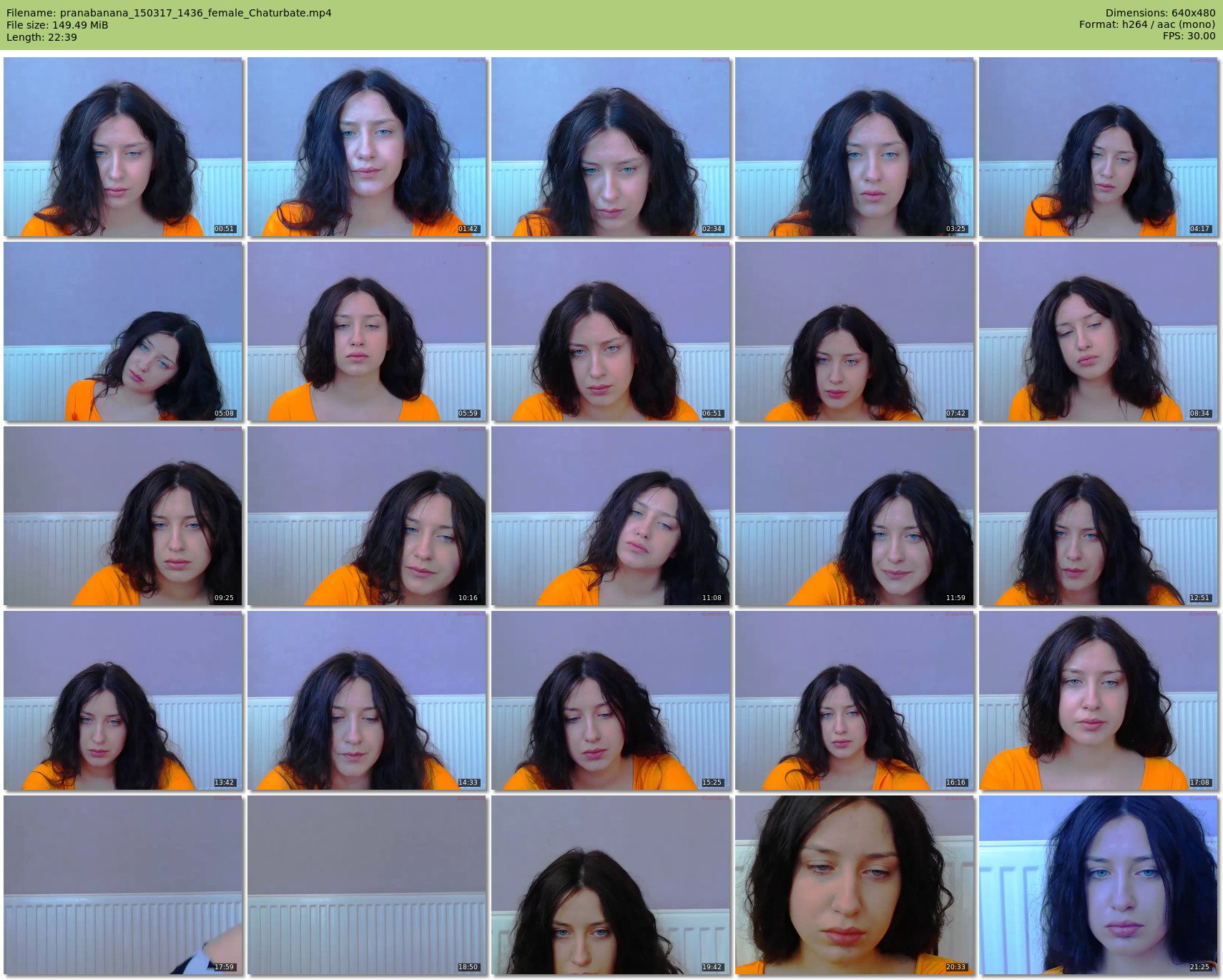View the thumbnail with timestamp 11:08
The image size is (1223, 980).
coord(611,516)
